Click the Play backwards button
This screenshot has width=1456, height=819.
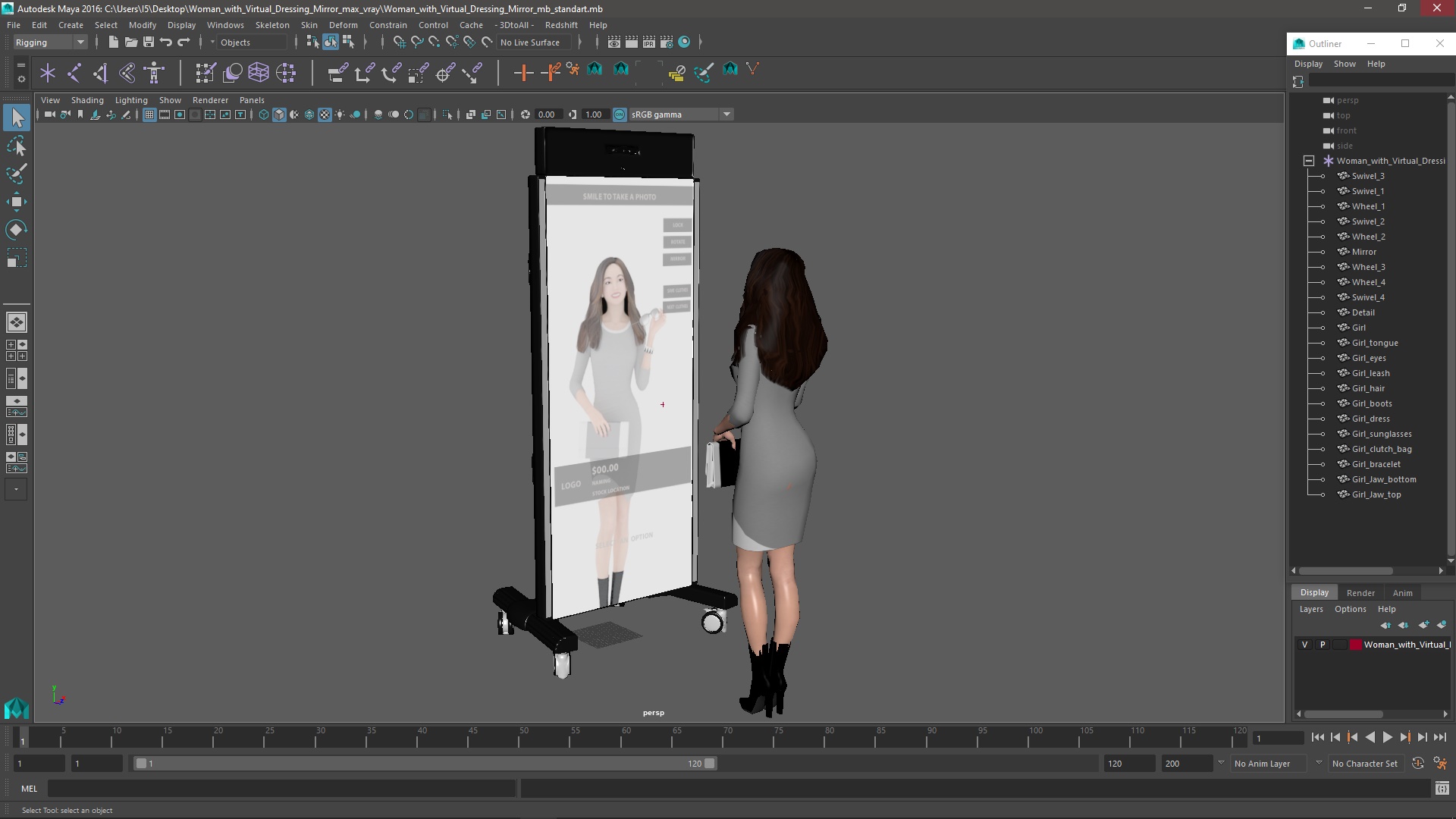tap(1370, 738)
